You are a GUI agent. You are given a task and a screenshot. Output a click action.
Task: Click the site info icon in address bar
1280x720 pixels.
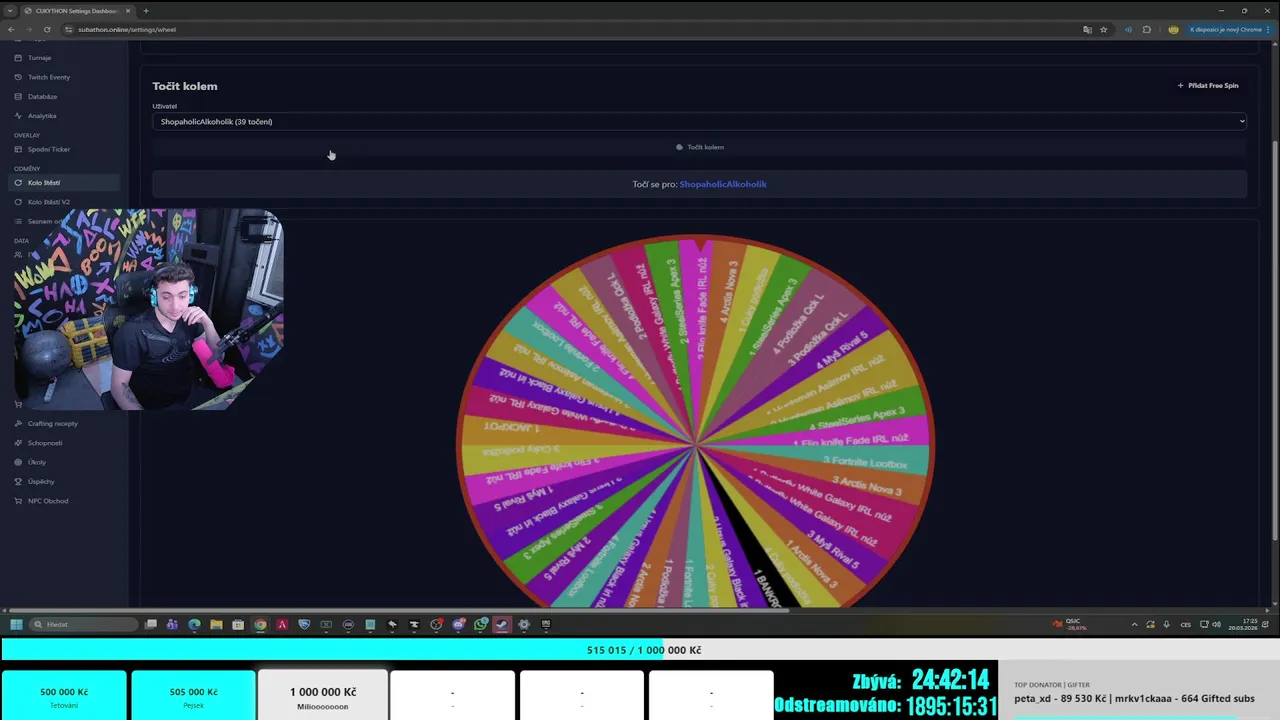(69, 29)
